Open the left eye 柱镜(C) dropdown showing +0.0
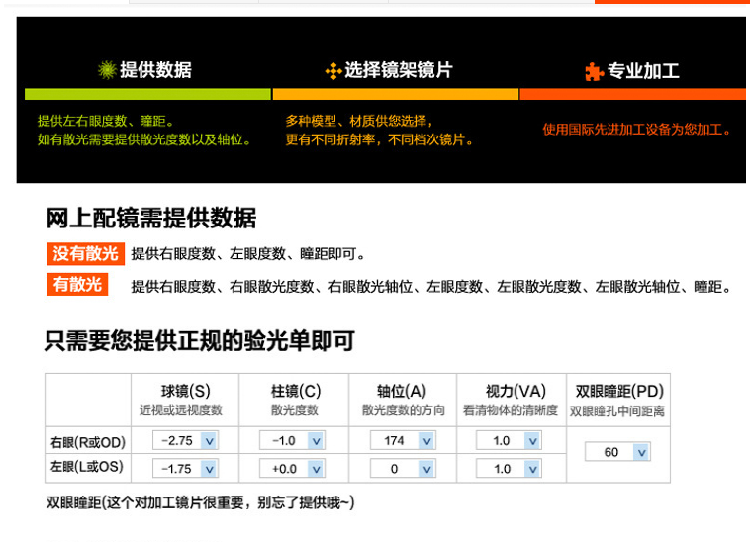The width and height of the screenshot is (750, 542). (x=292, y=469)
